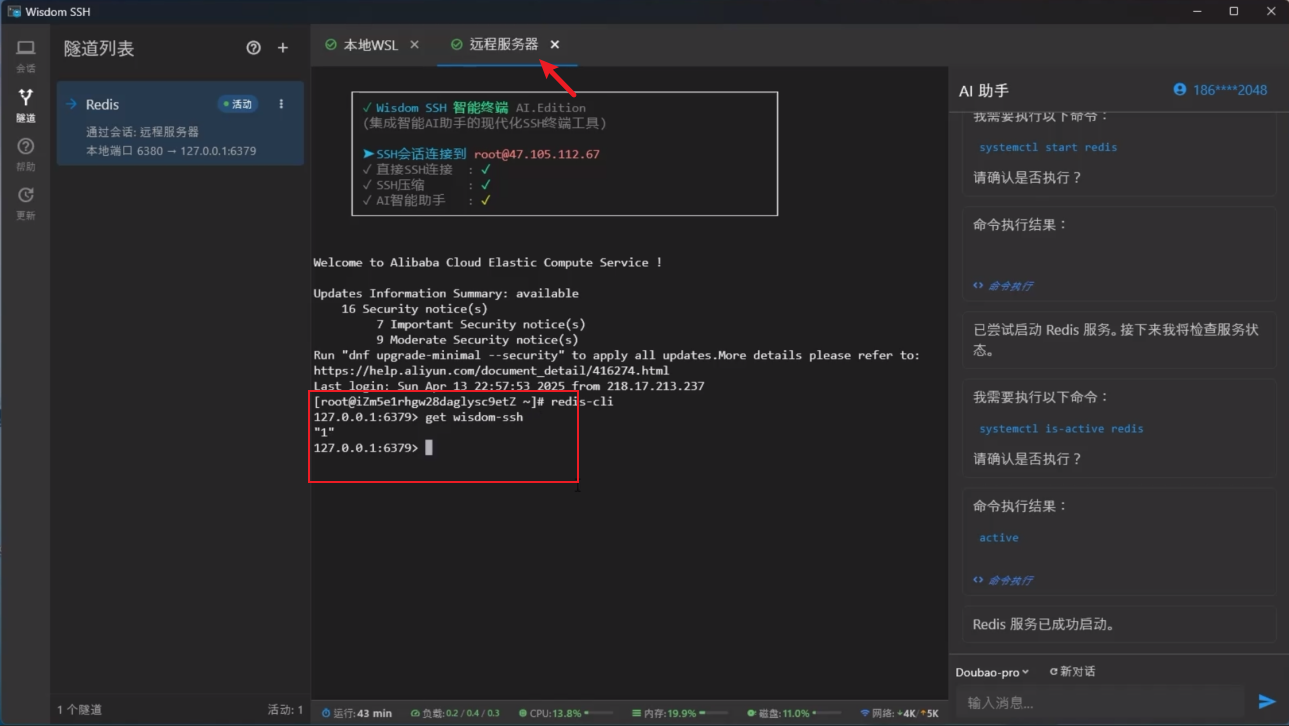This screenshot has width=1289, height=726.
Task: Click the 更新 (update) sidebar icon
Action: coord(25,203)
